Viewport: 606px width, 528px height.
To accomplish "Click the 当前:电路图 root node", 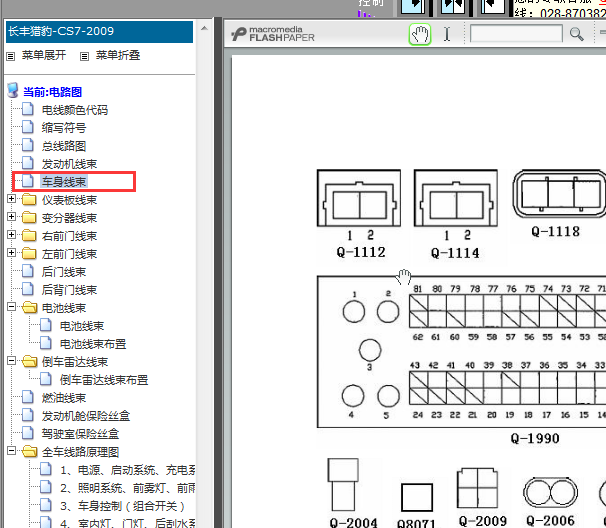I will point(53,92).
